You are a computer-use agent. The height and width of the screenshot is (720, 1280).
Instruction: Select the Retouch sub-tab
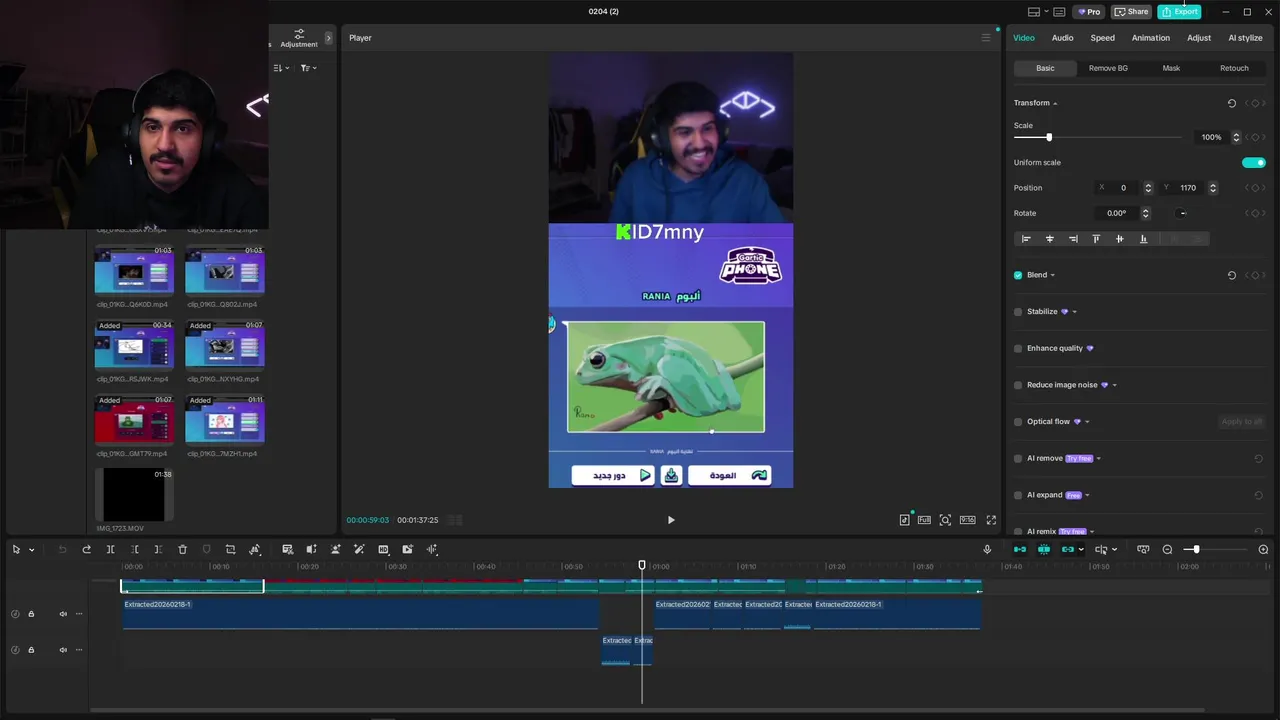[x=1234, y=68]
